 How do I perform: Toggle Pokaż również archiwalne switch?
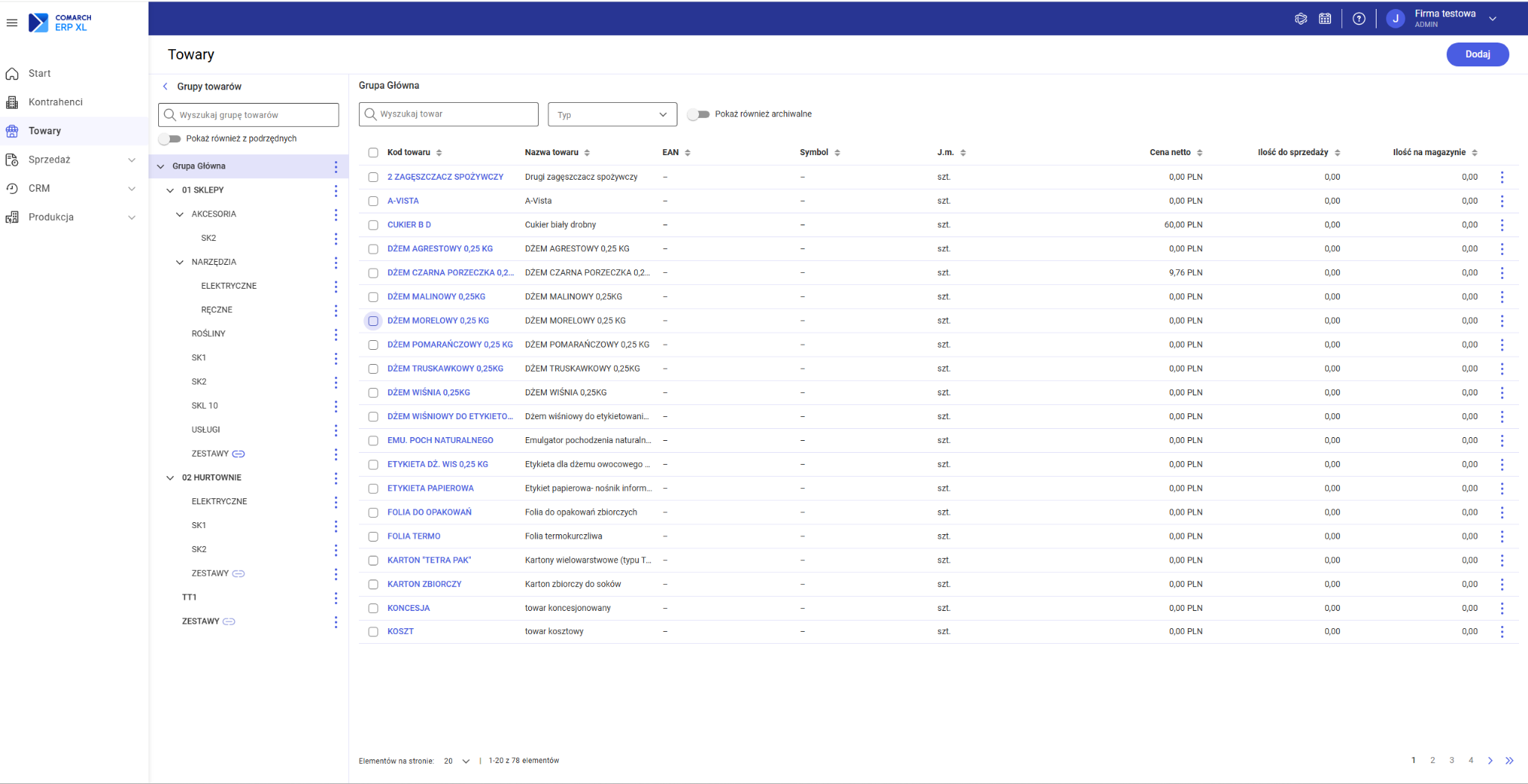[698, 114]
